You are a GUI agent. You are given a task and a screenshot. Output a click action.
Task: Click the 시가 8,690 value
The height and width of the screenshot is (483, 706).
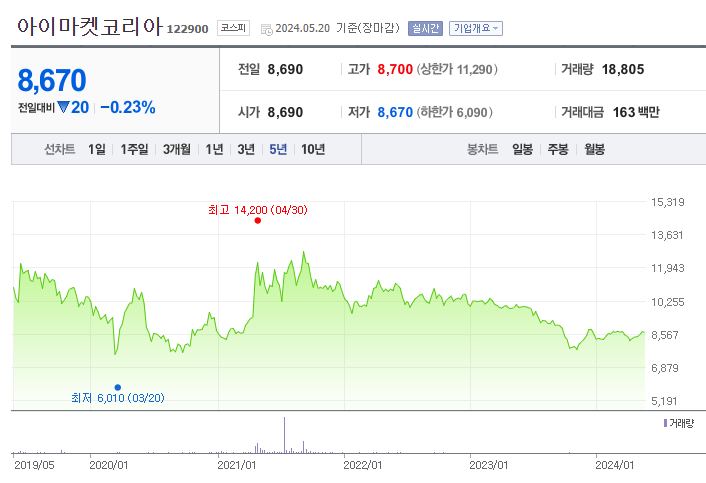tap(285, 112)
